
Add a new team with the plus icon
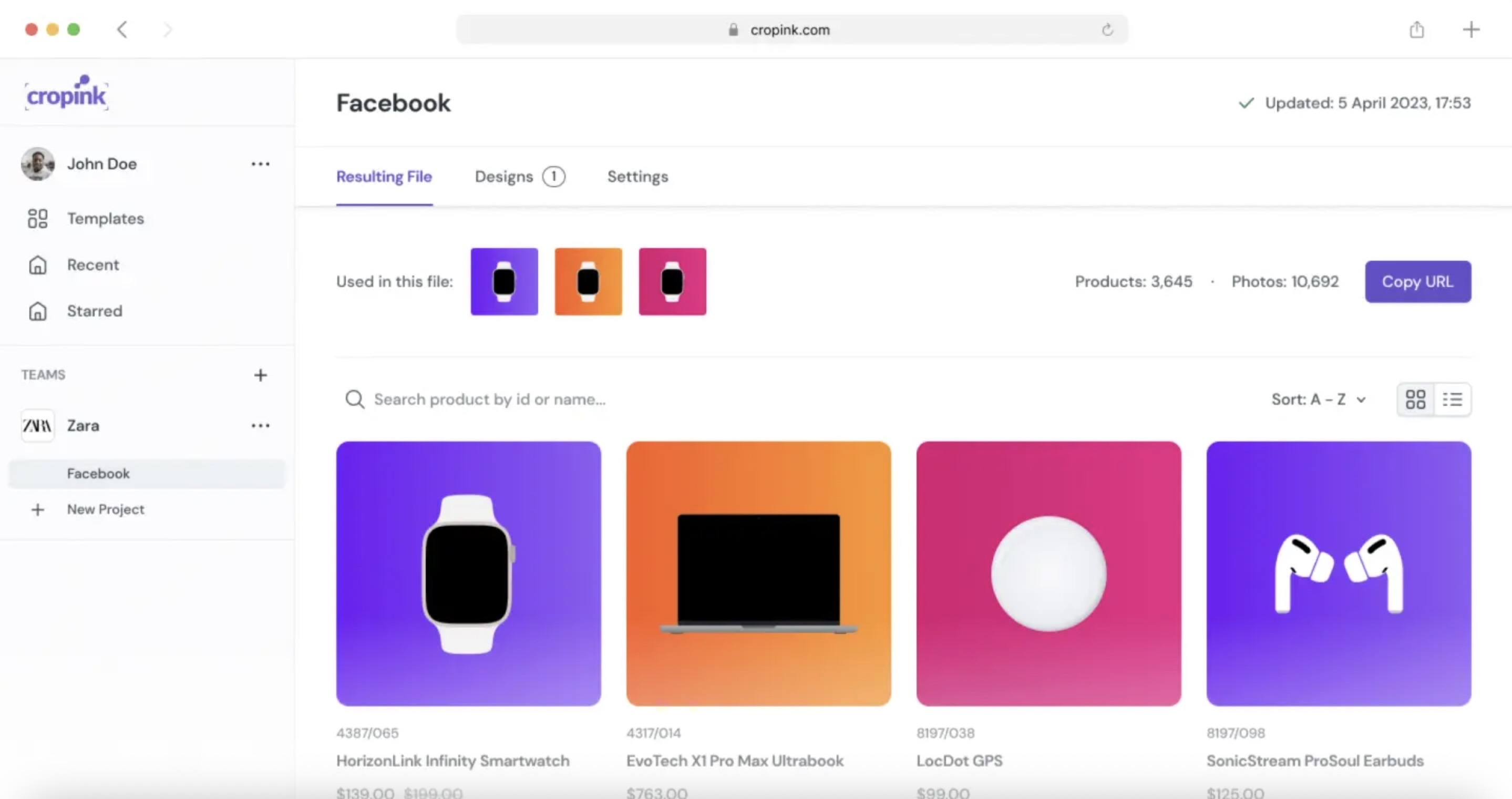click(x=260, y=375)
